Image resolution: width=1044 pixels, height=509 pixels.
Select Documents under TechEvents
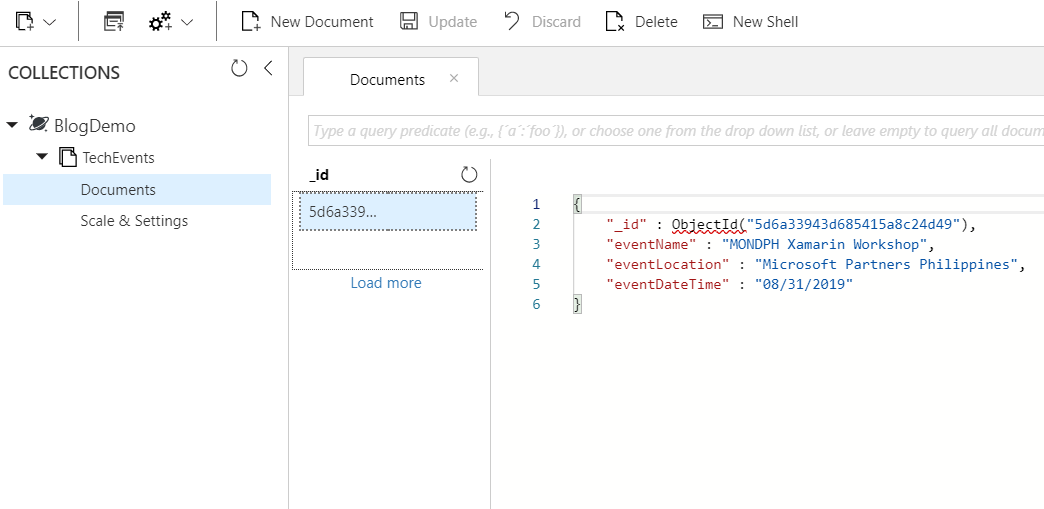coord(136,190)
